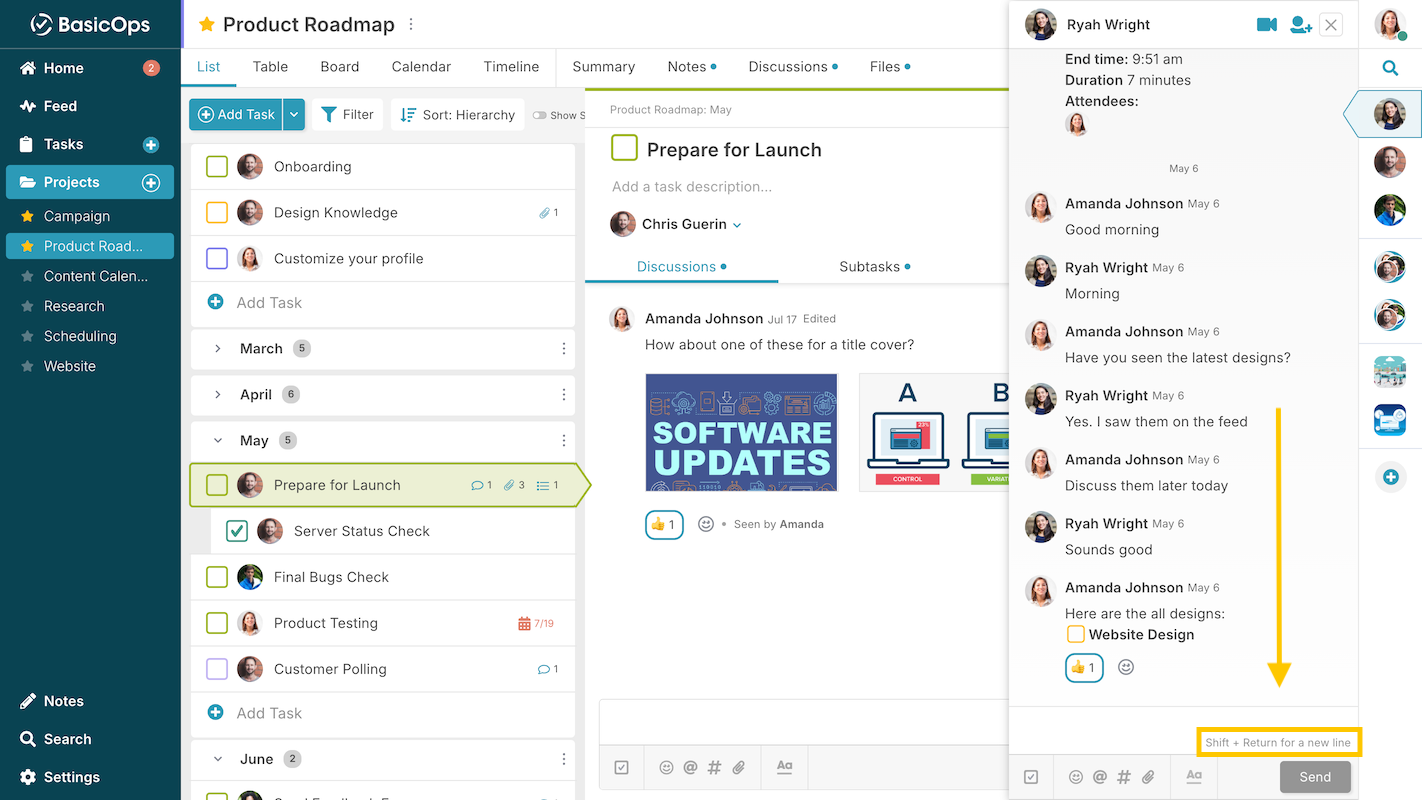Click the text formatting icon in chat toolbar

tap(1194, 776)
